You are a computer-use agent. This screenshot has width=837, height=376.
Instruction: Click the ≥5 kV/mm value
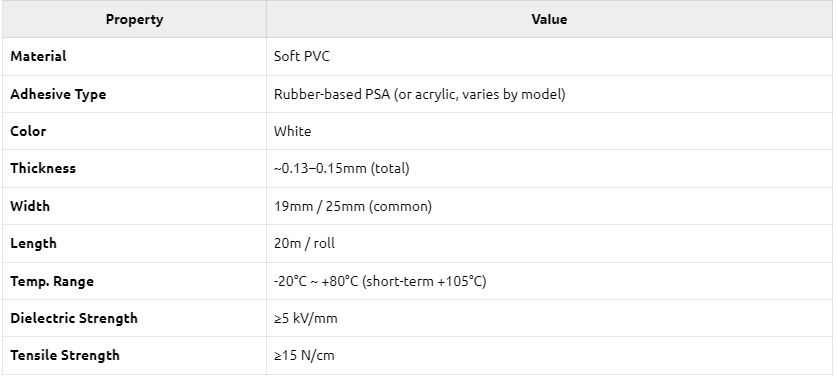[x=306, y=319]
